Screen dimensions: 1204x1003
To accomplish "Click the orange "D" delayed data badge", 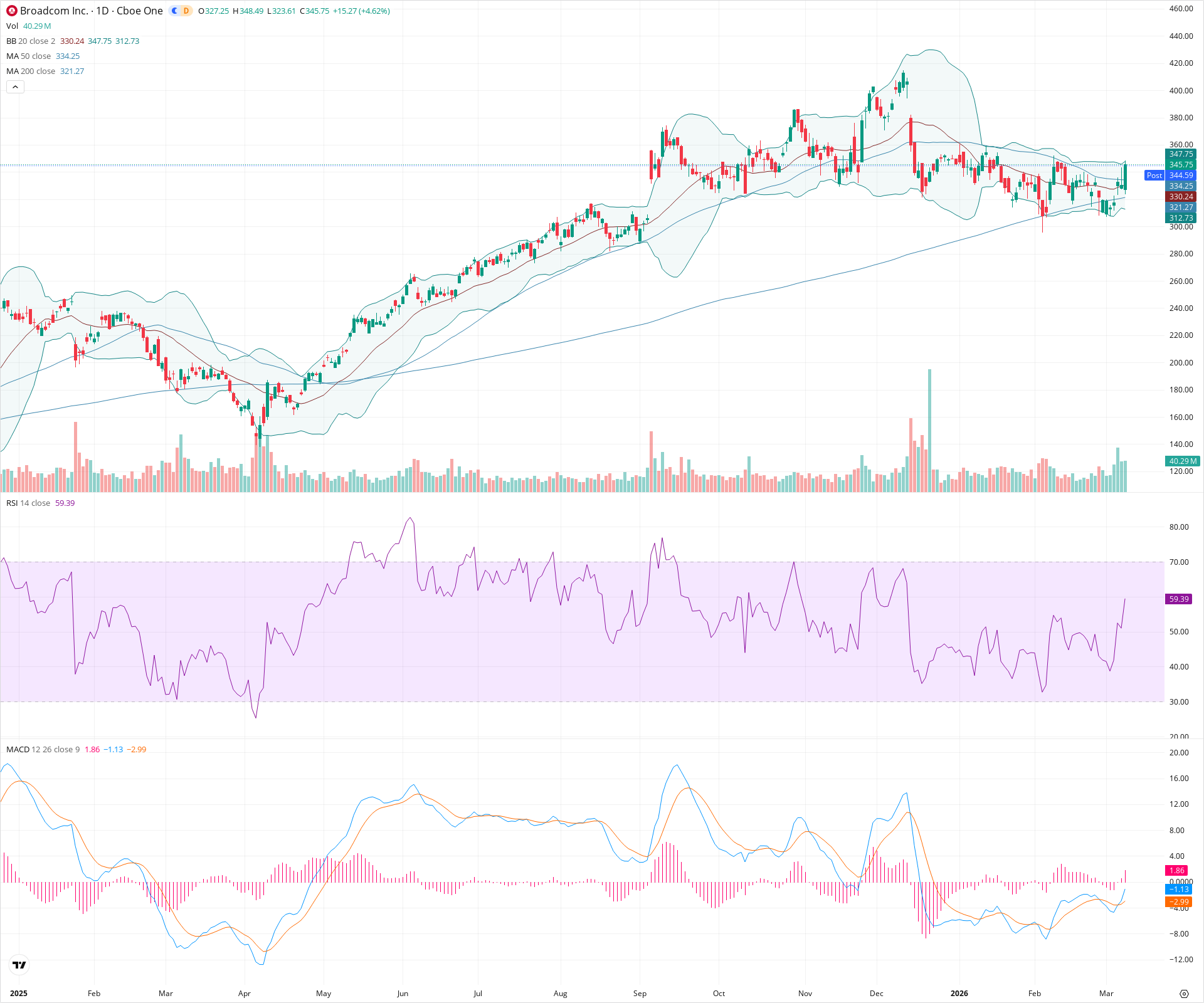I will pos(185,11).
